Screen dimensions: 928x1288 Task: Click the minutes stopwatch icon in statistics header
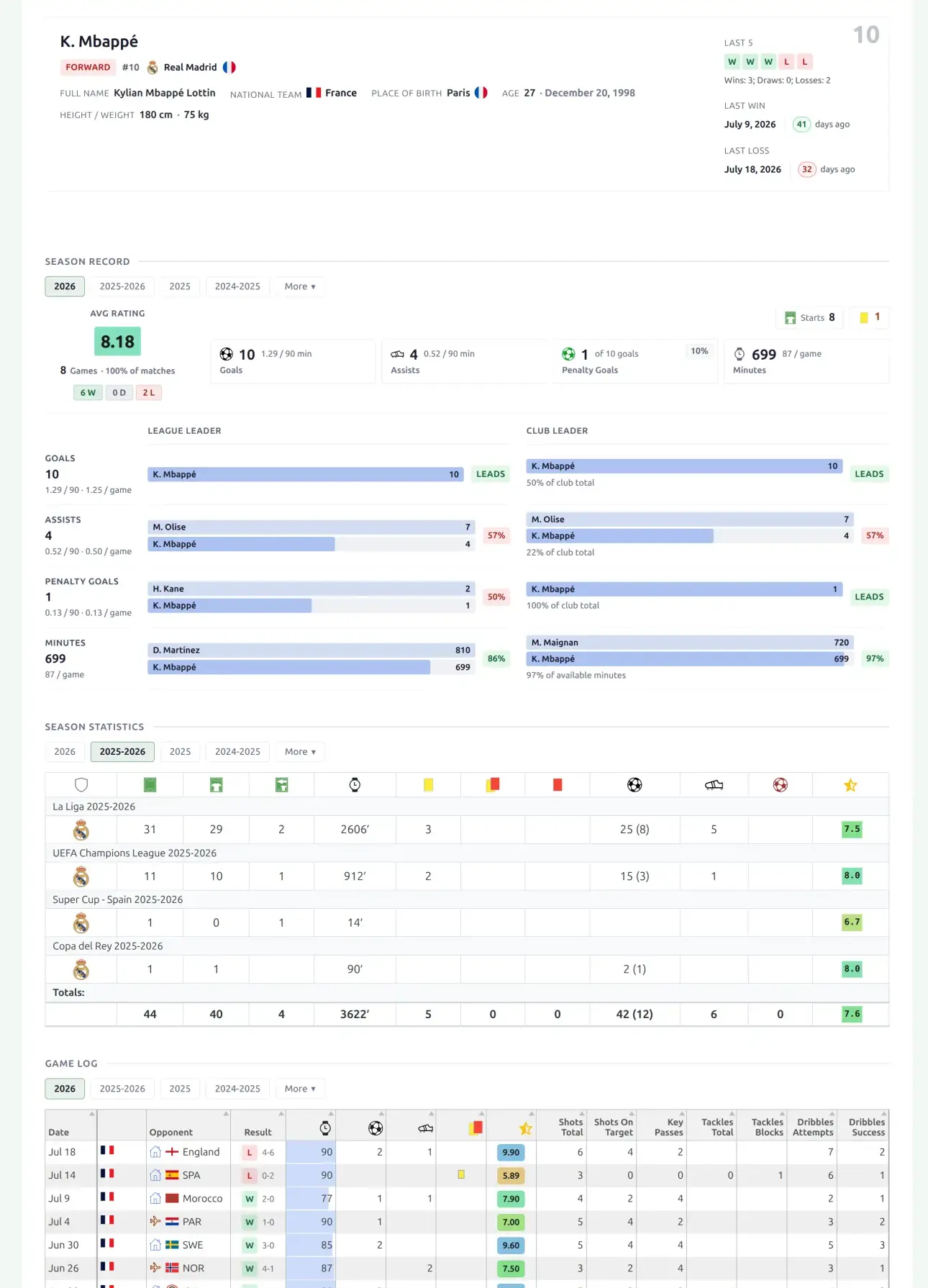click(x=355, y=785)
